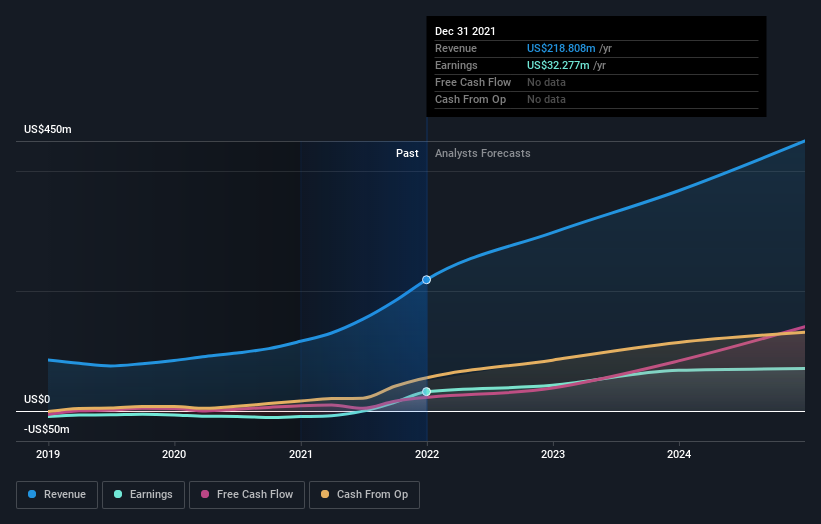Click the Past section label
This screenshot has height=524, width=821.
pos(407,153)
